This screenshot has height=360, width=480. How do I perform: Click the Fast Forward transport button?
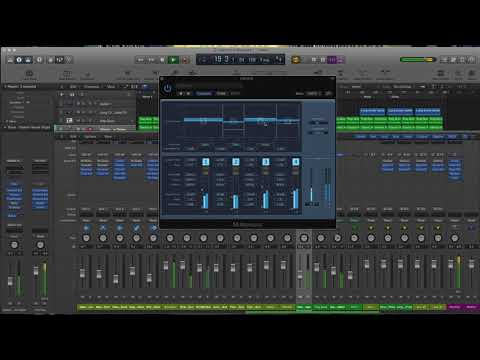[x=151, y=60]
